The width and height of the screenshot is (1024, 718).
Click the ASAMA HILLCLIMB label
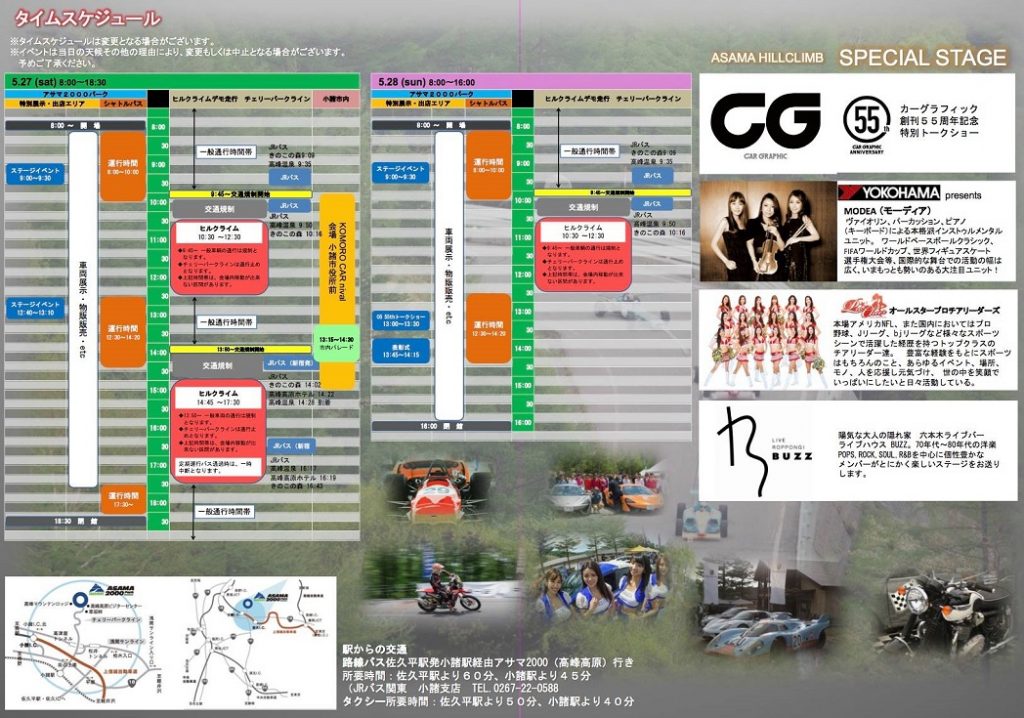(767, 57)
